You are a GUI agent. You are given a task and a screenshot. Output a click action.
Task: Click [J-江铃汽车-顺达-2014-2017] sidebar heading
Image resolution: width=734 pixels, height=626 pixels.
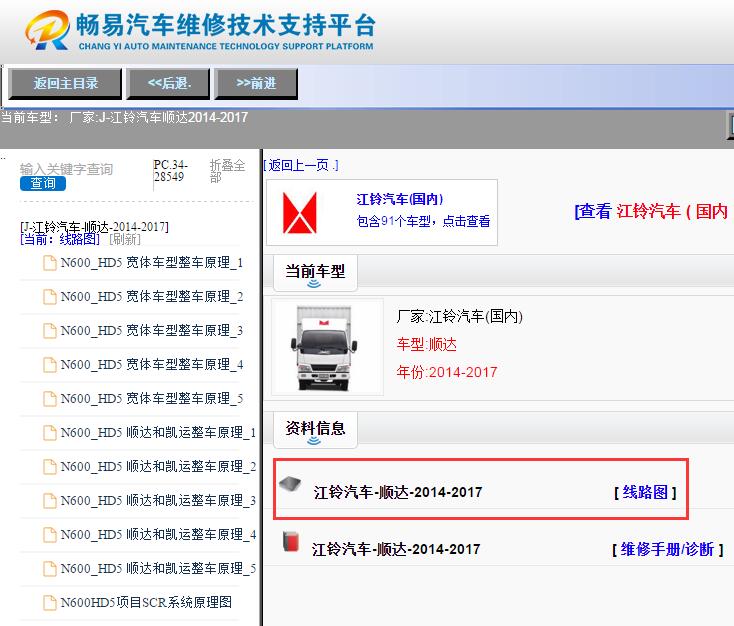tap(94, 227)
